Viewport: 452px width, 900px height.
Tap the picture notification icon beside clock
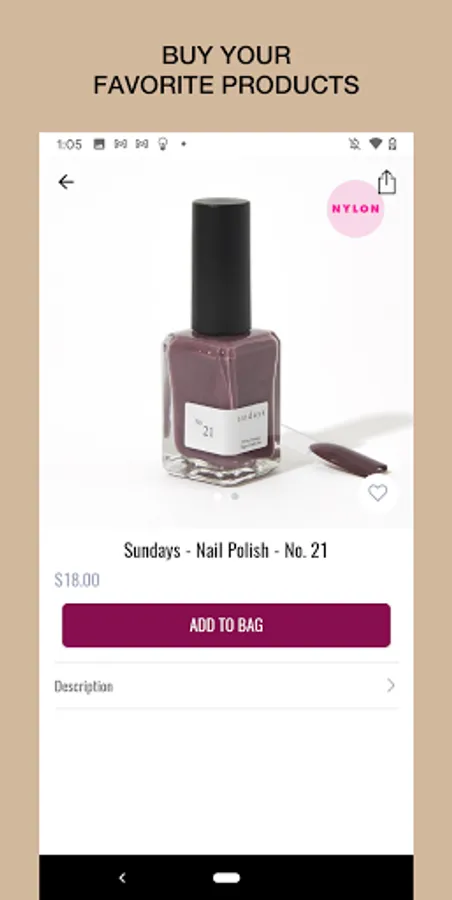click(99, 144)
